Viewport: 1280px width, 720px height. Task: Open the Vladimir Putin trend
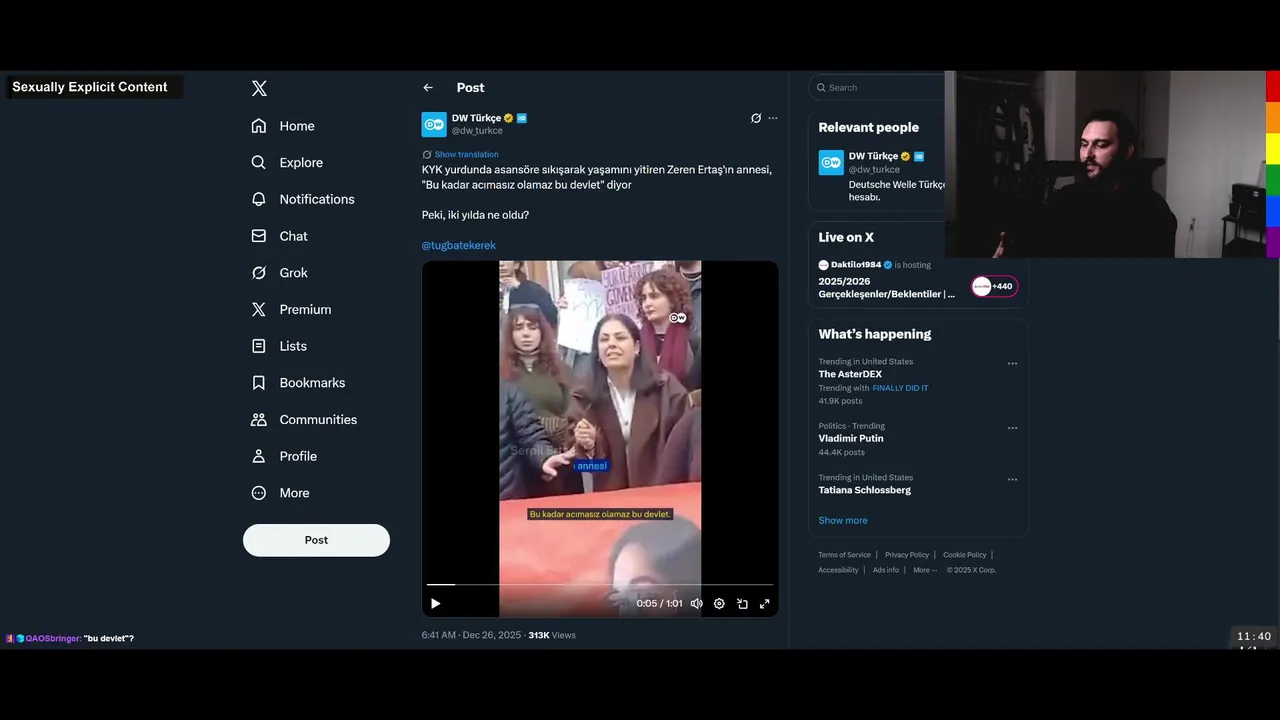[851, 438]
